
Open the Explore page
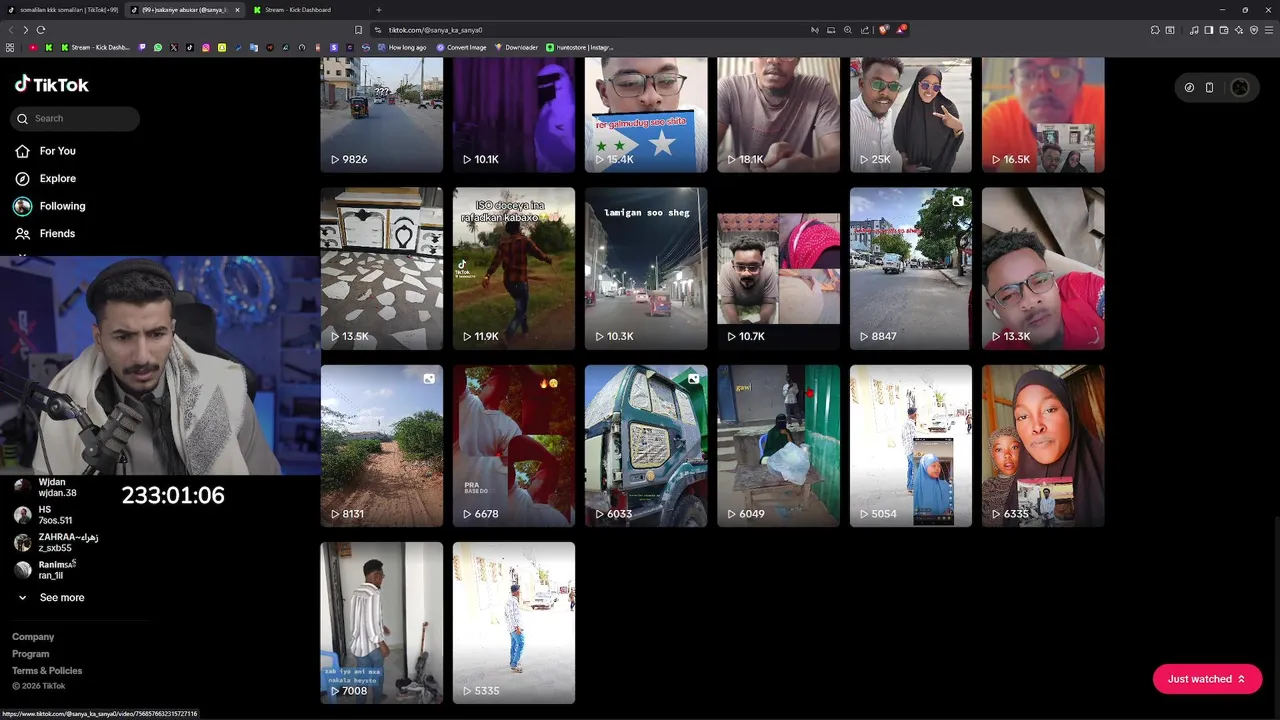pyautogui.click(x=57, y=178)
